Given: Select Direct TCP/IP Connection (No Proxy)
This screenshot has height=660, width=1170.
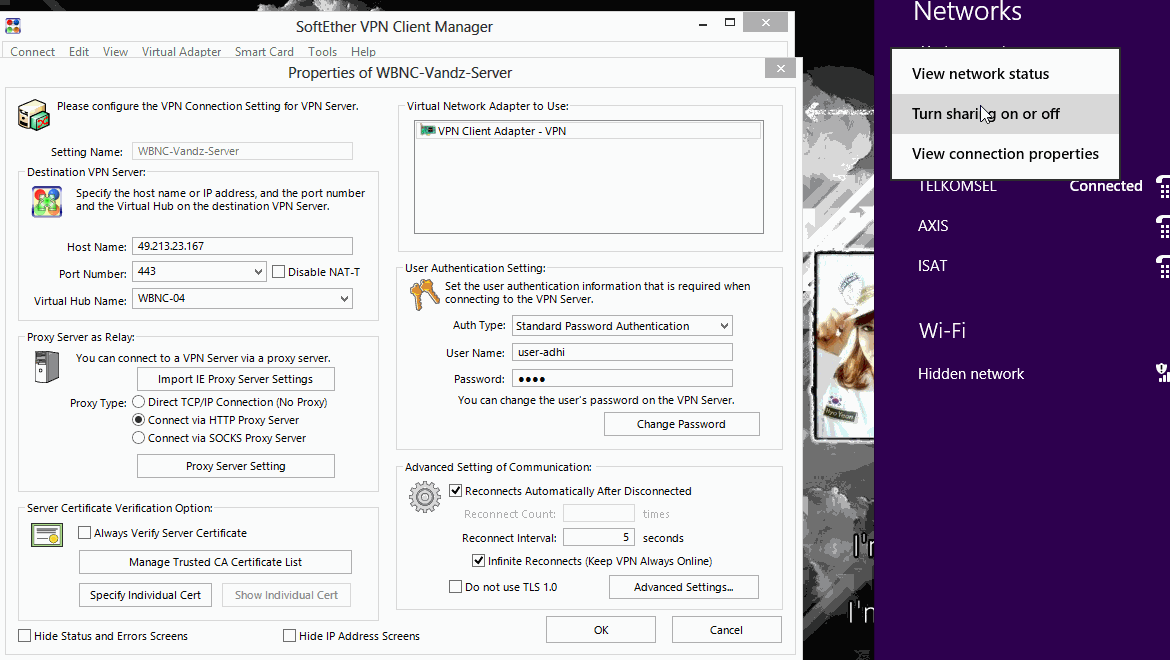Looking at the screenshot, I should (x=138, y=402).
